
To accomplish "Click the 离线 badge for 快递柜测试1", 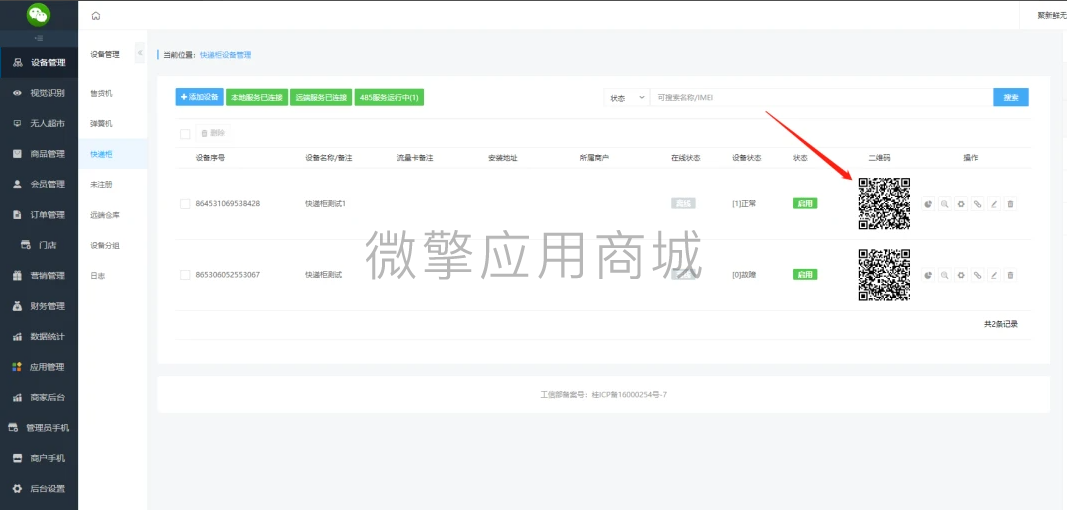I will click(683, 204).
